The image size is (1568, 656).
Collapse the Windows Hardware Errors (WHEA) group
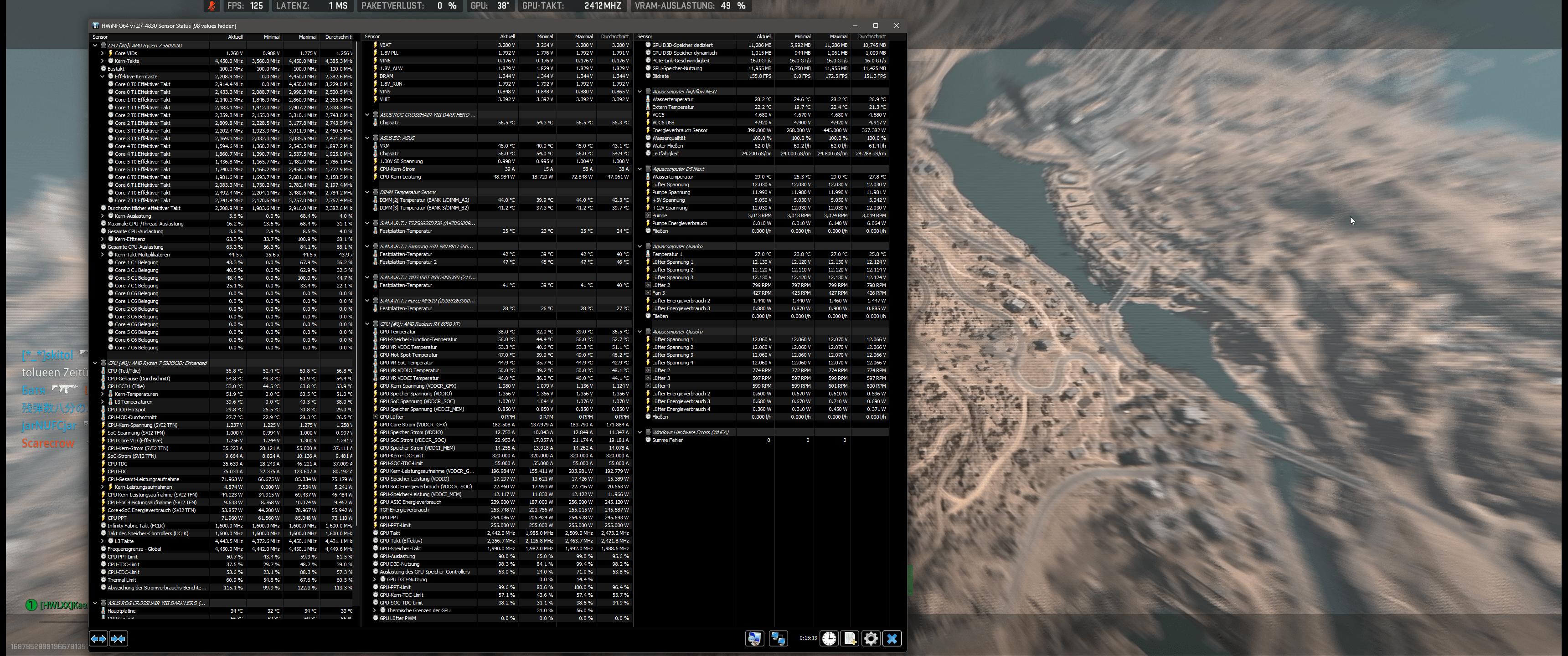640,432
